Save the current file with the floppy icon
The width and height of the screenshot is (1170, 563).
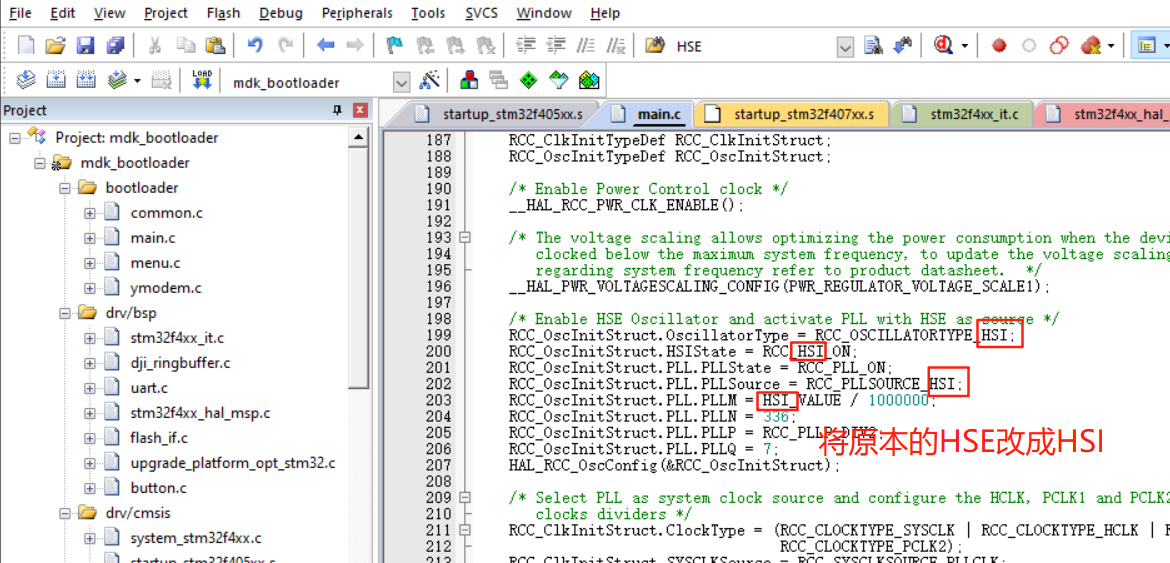point(86,46)
